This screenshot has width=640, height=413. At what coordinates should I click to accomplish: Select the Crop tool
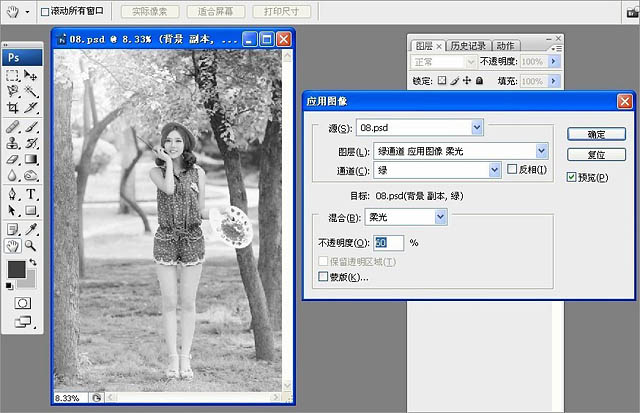tap(13, 108)
